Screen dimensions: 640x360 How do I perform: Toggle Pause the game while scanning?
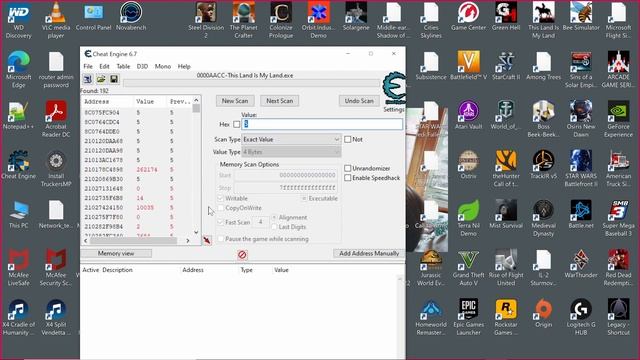pyautogui.click(x=221, y=239)
